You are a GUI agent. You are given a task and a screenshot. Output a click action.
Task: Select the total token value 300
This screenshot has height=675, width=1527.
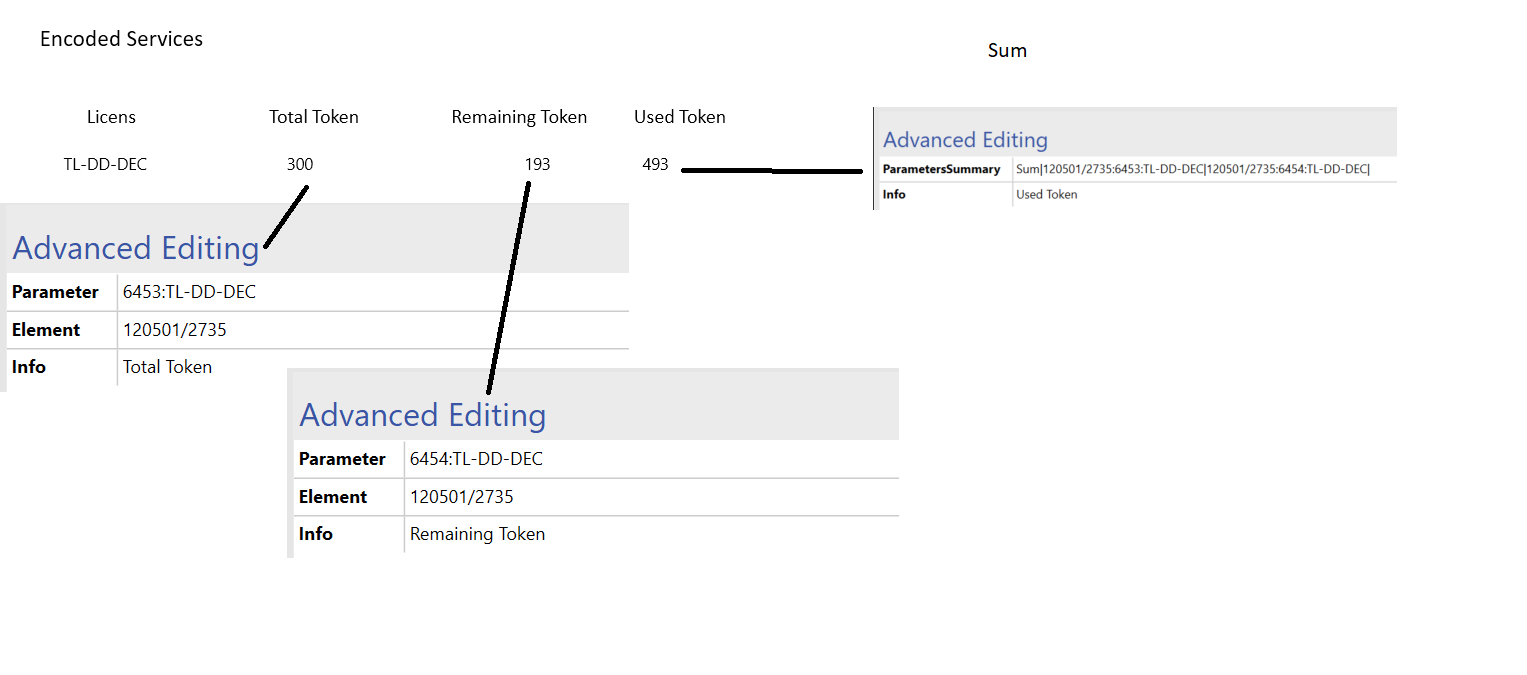tap(300, 164)
